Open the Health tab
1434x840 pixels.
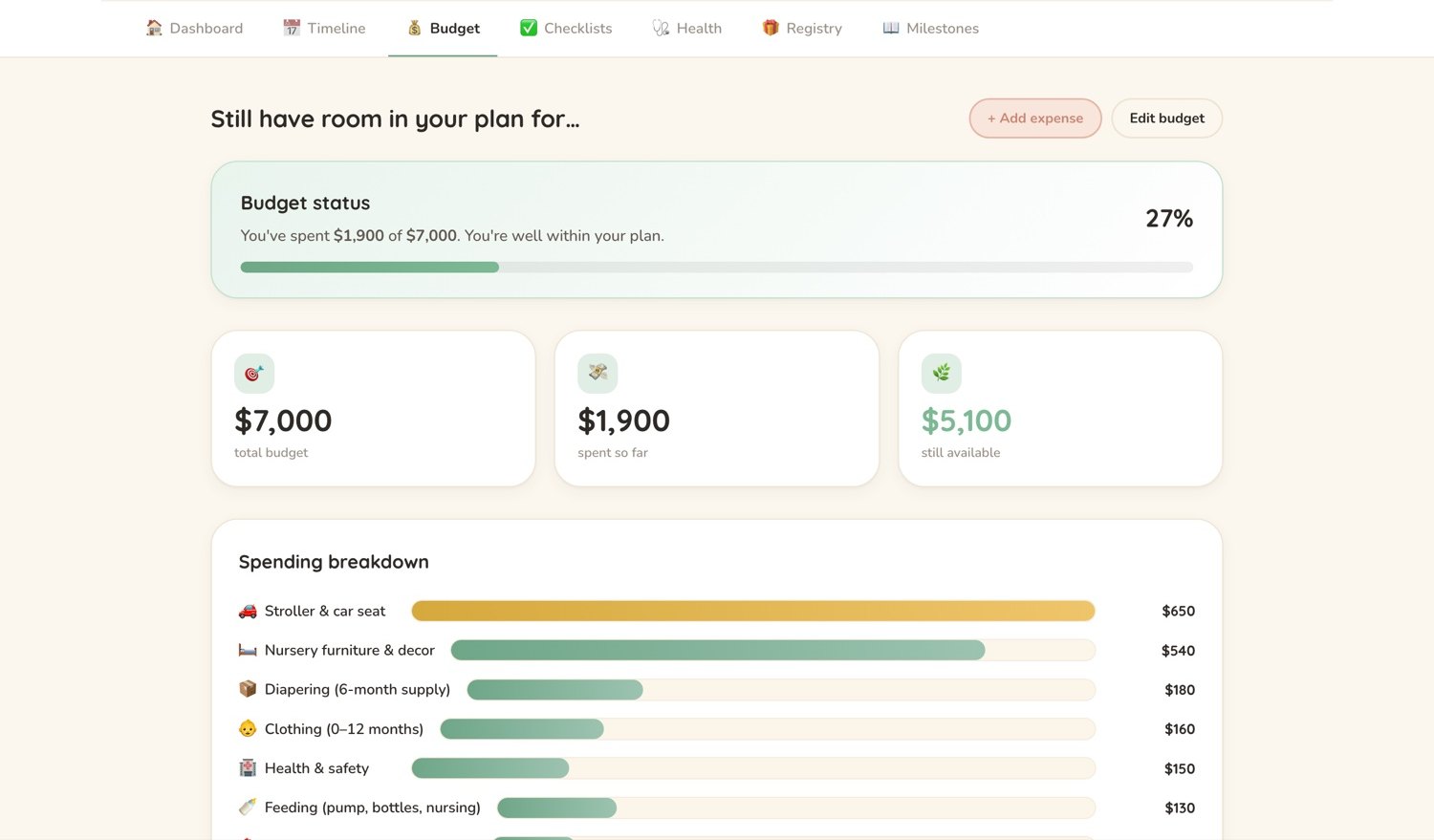pyautogui.click(x=687, y=29)
